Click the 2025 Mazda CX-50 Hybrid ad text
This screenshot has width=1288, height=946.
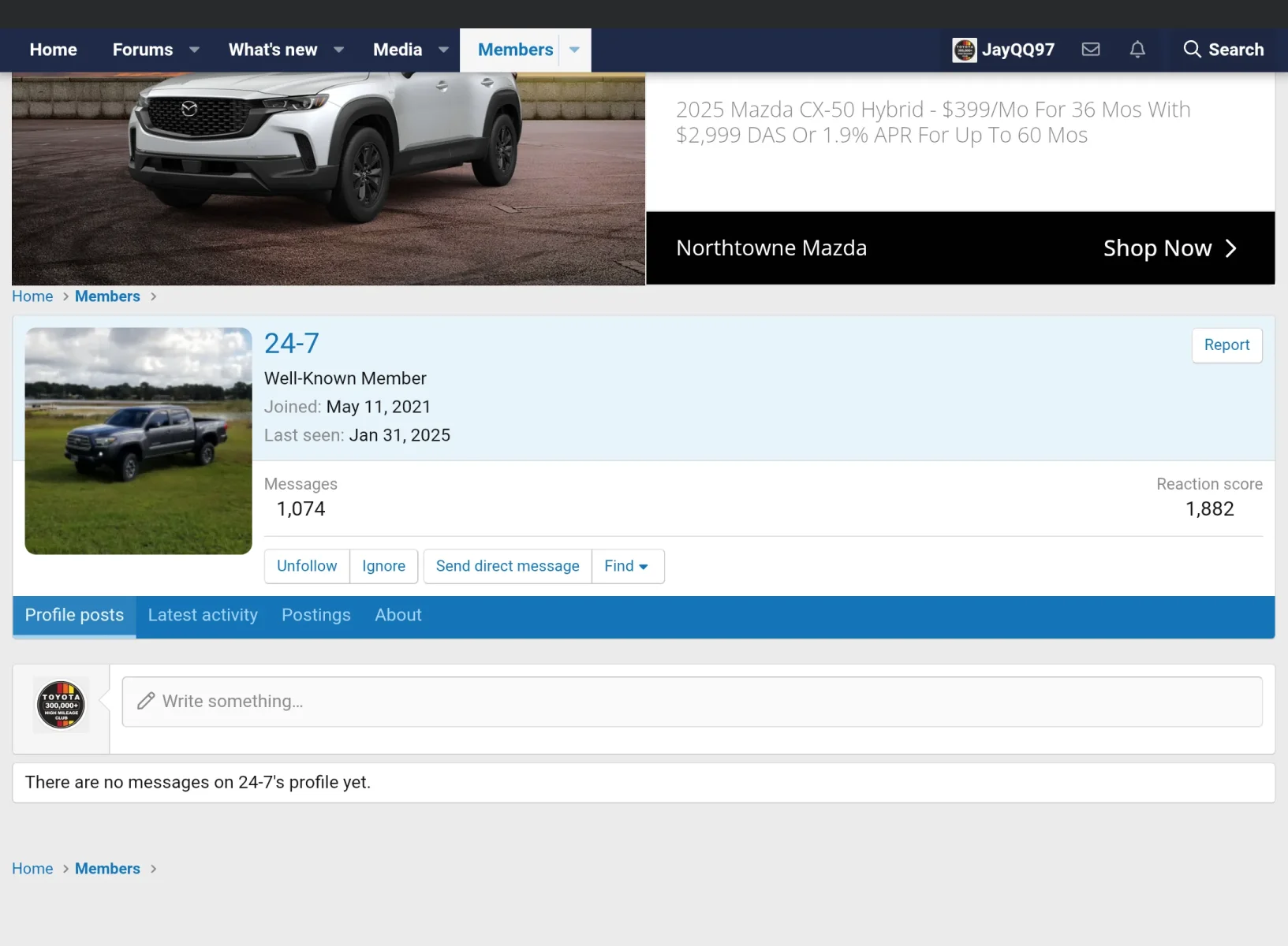[x=933, y=122]
